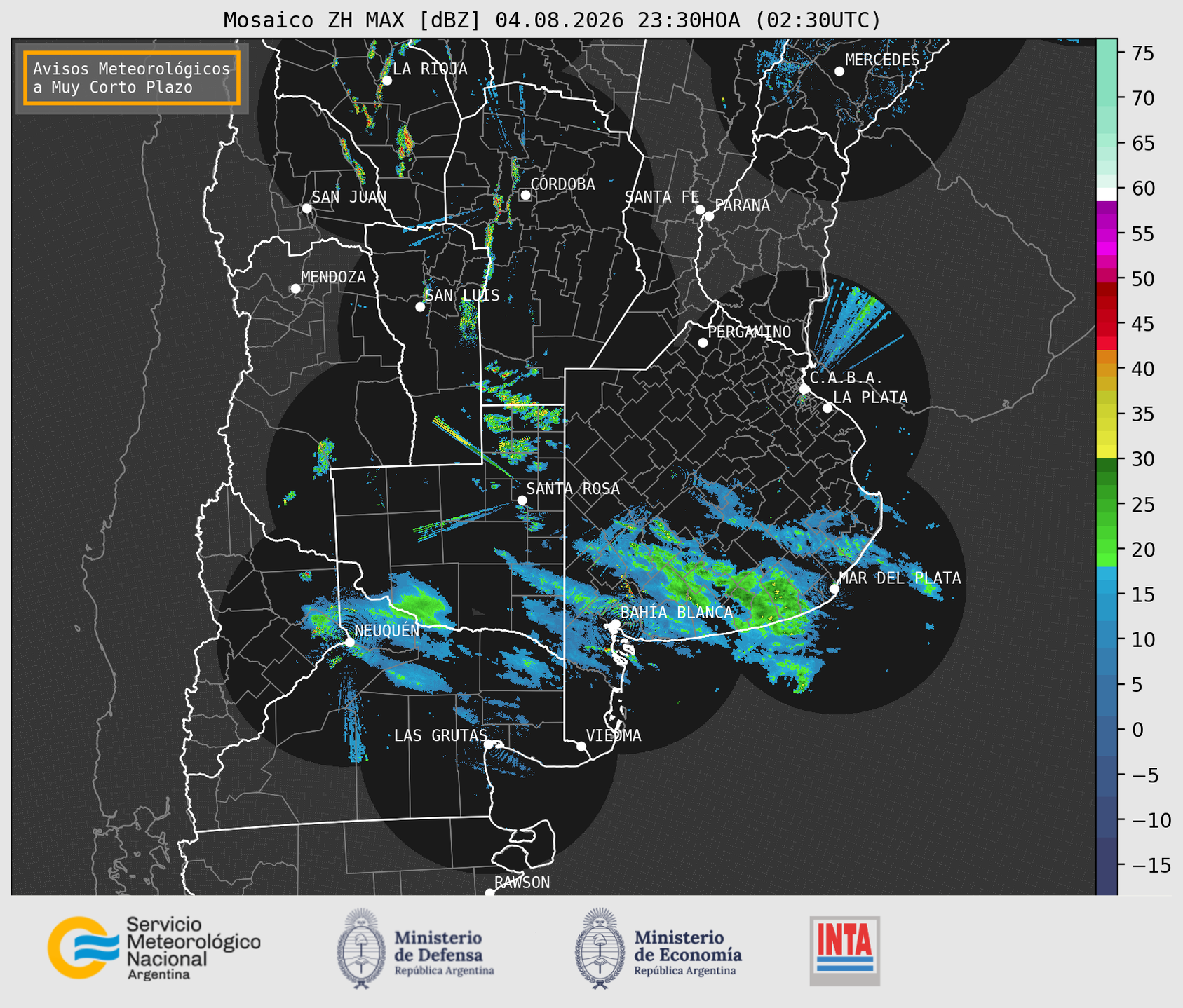
Task: Click the Mendoza city marker dot
Action: [295, 289]
